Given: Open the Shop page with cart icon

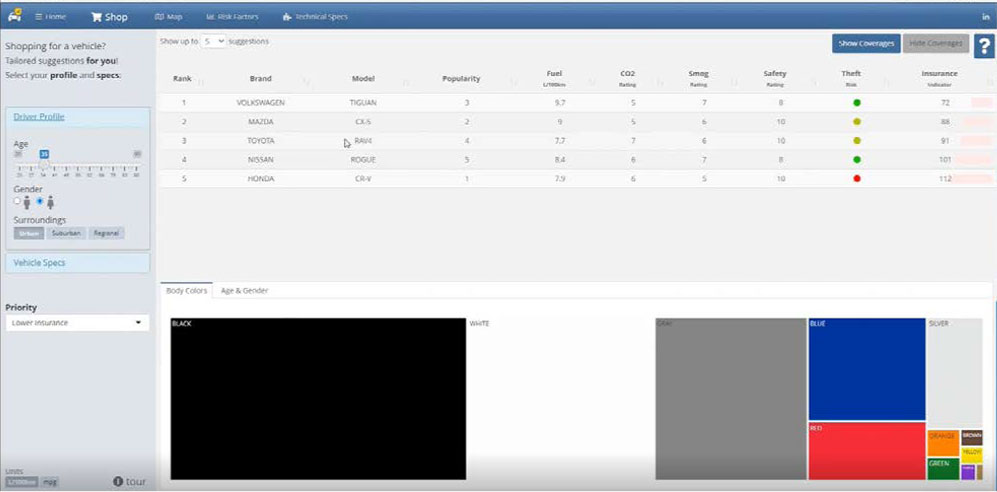Looking at the screenshot, I should click(x=109, y=17).
